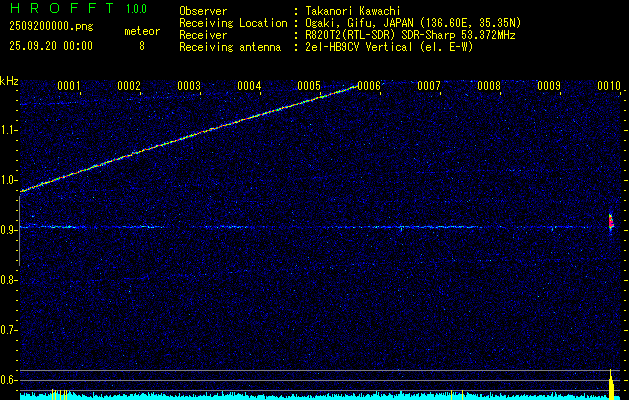Click the bright meteor echo at right edge
The image size is (629, 400).
pyautogui.click(x=611, y=223)
